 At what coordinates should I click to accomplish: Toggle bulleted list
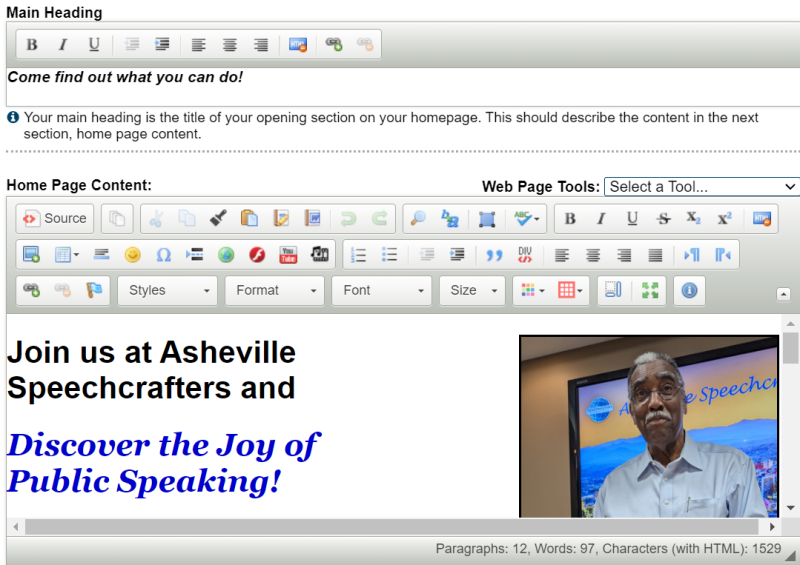coord(389,254)
